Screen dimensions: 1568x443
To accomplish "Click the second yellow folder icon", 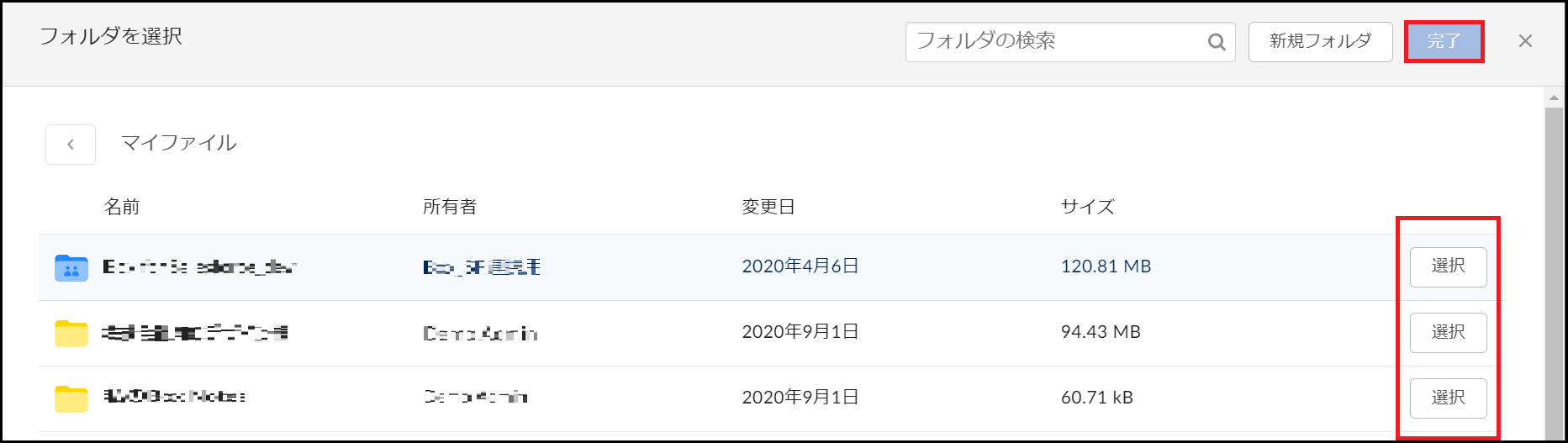I will pyautogui.click(x=71, y=333).
